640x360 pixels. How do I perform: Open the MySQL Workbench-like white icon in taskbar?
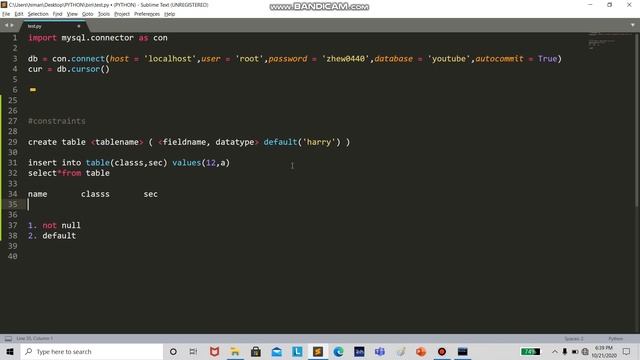click(x=401, y=351)
